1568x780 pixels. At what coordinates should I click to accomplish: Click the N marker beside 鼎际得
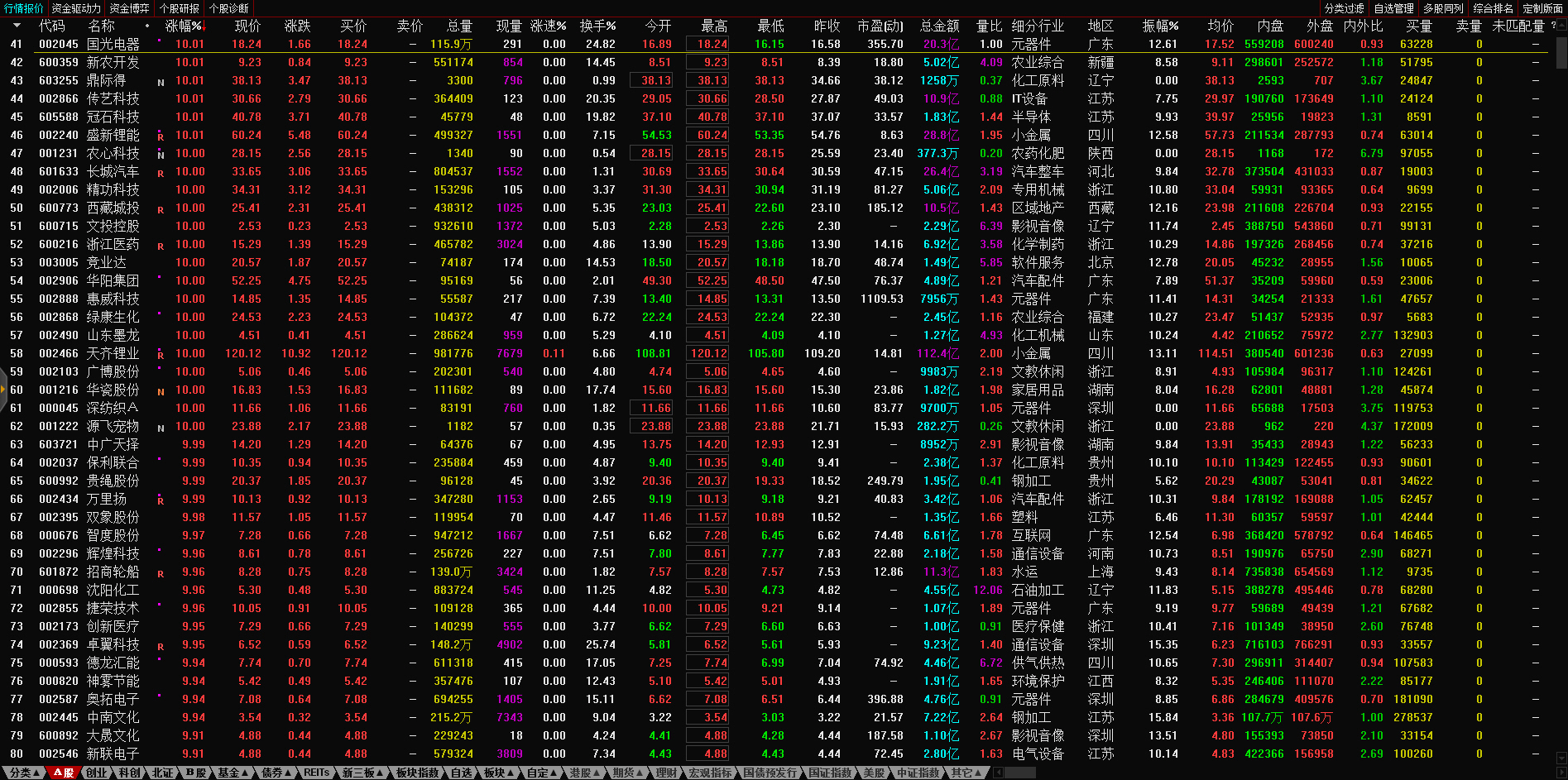[x=161, y=82]
